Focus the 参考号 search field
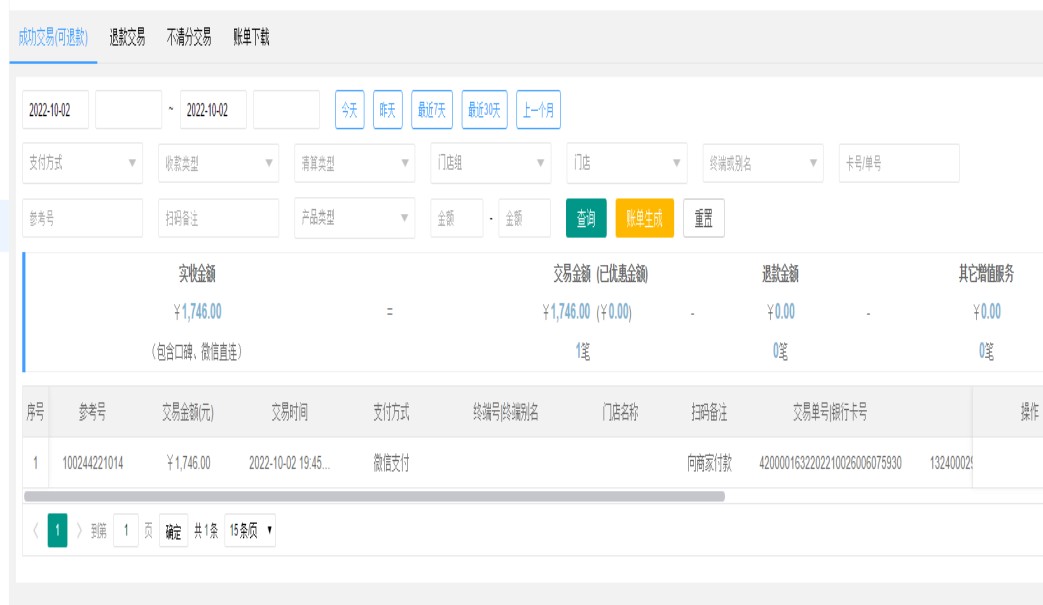The width and height of the screenshot is (1043, 605). pyautogui.click(x=82, y=218)
